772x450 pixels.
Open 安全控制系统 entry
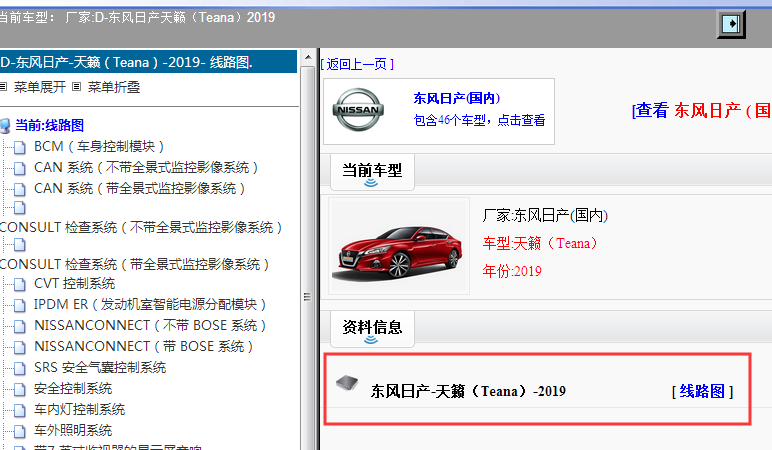pos(73,388)
